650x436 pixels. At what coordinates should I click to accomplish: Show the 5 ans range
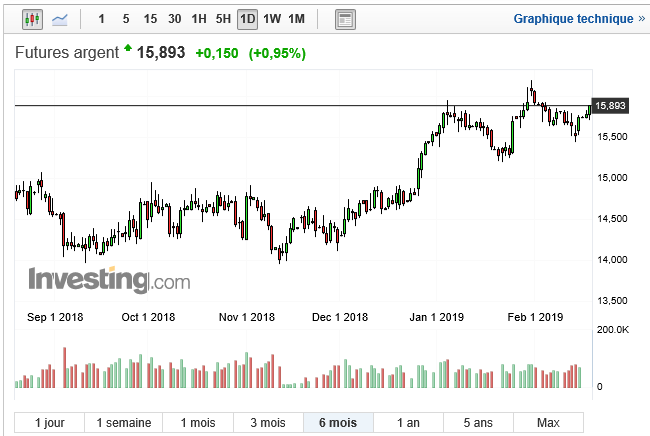478,423
